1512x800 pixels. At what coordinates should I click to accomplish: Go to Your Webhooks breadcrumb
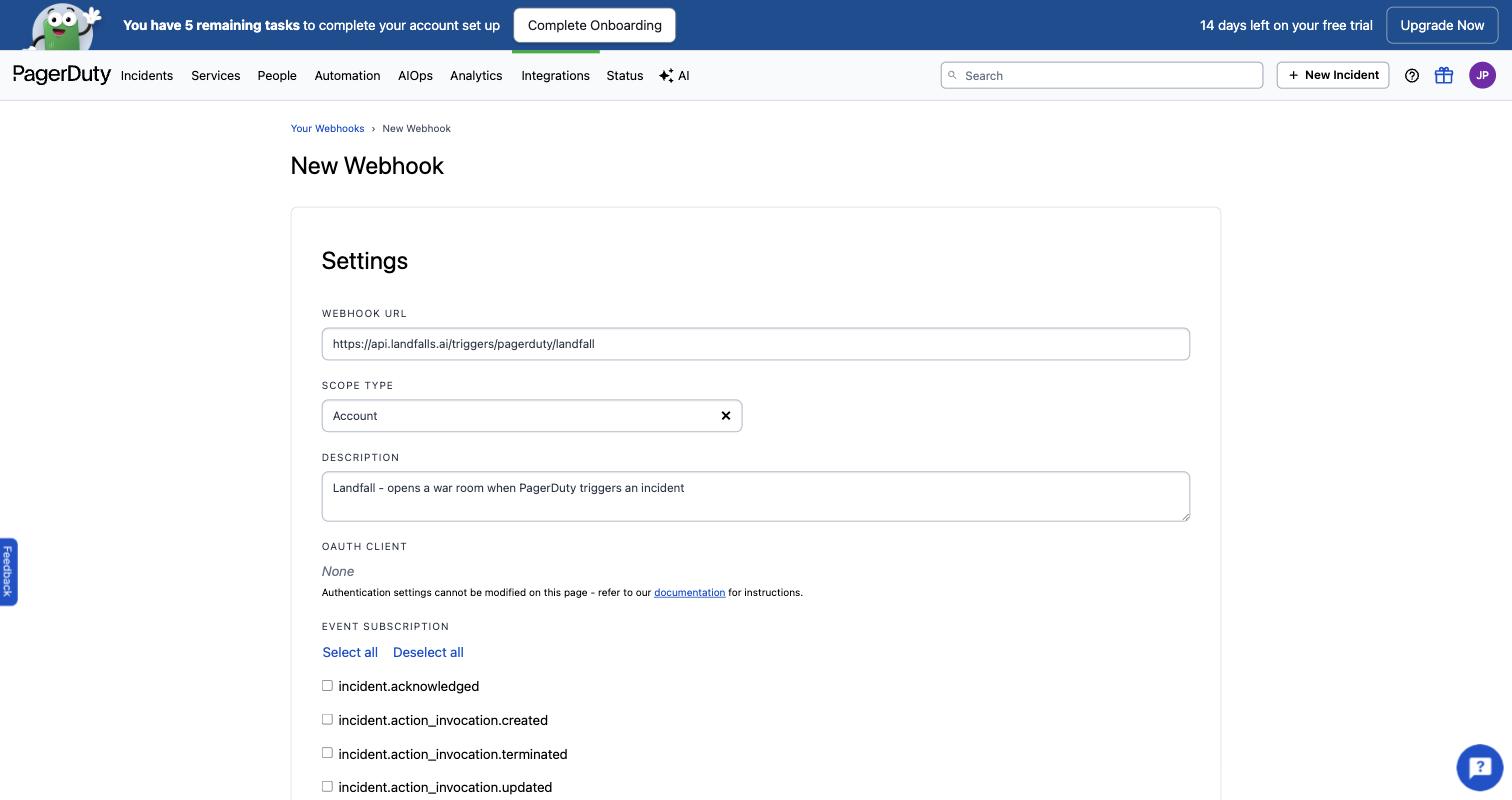click(x=327, y=129)
